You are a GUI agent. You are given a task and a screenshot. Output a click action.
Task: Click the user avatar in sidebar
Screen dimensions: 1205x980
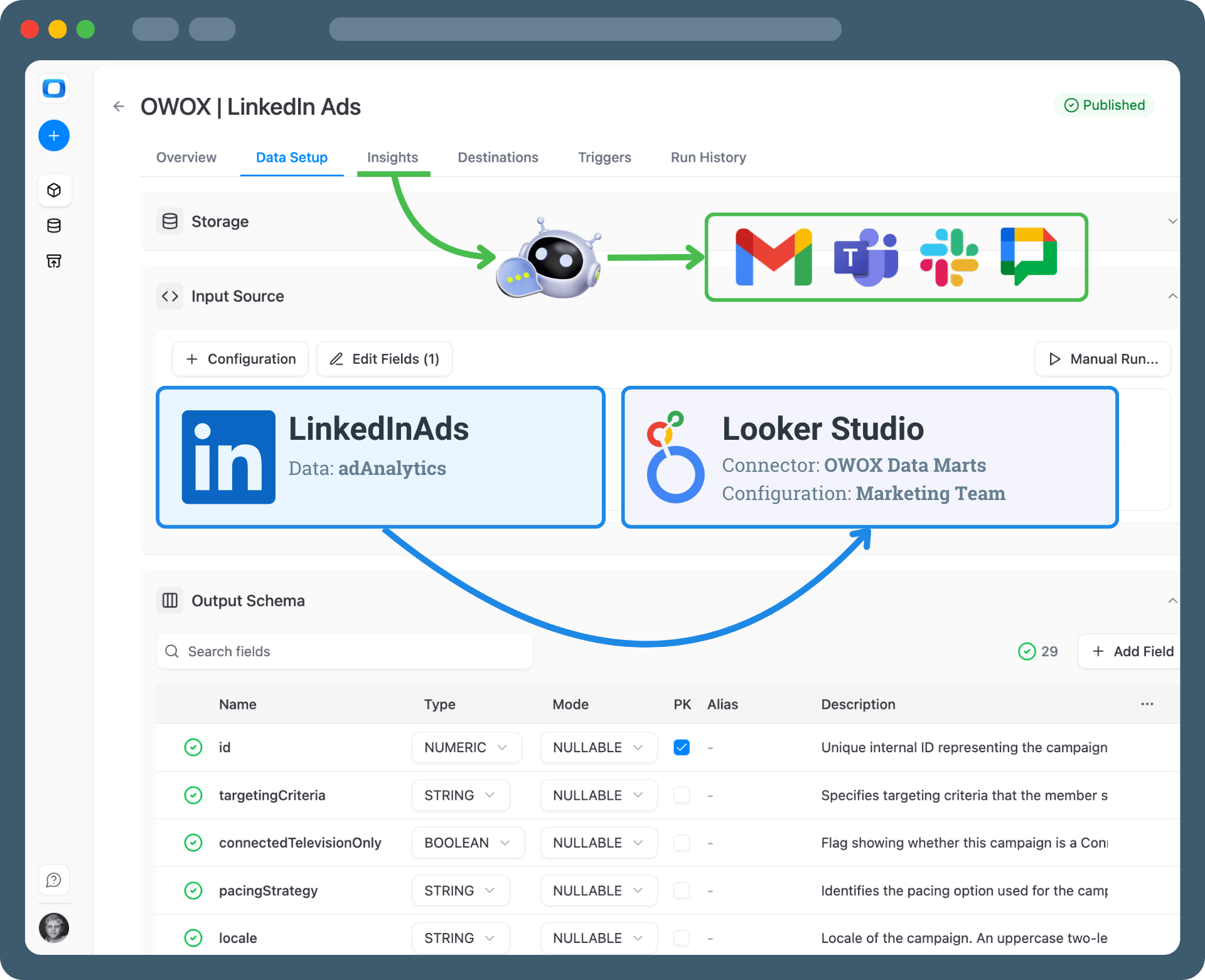pos(54,928)
